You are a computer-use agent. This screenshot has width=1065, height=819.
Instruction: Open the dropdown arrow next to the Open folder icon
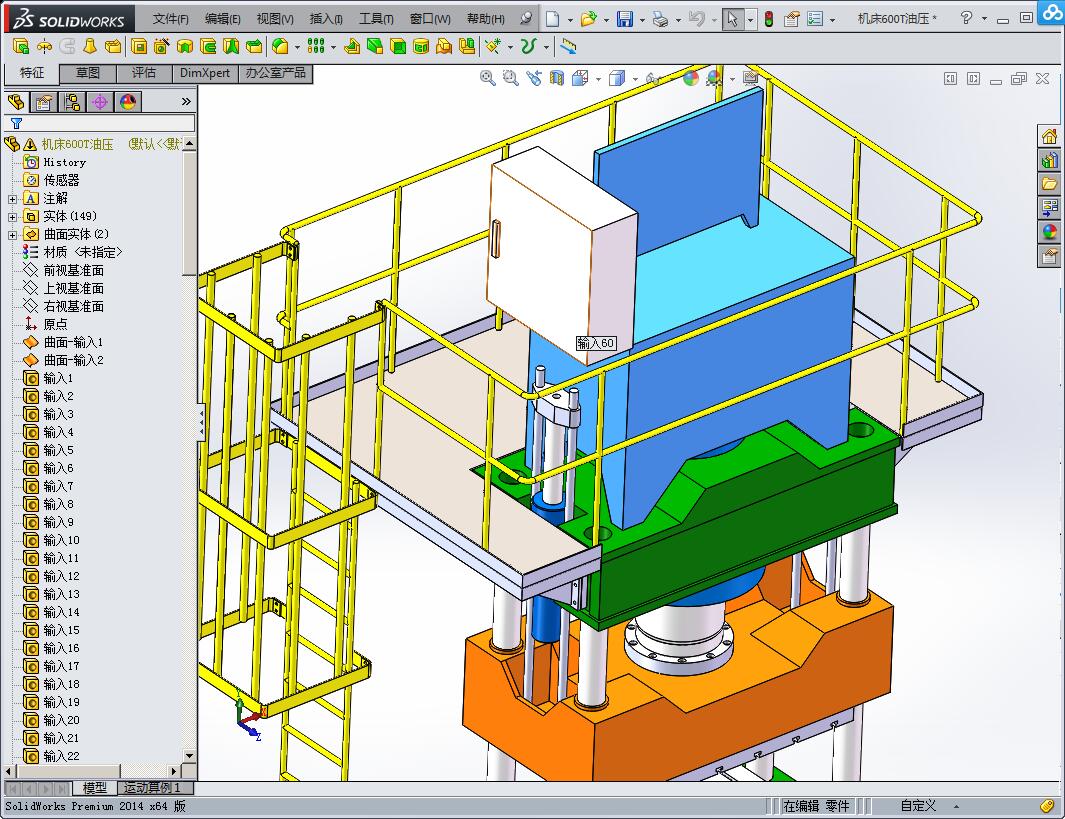[606, 19]
